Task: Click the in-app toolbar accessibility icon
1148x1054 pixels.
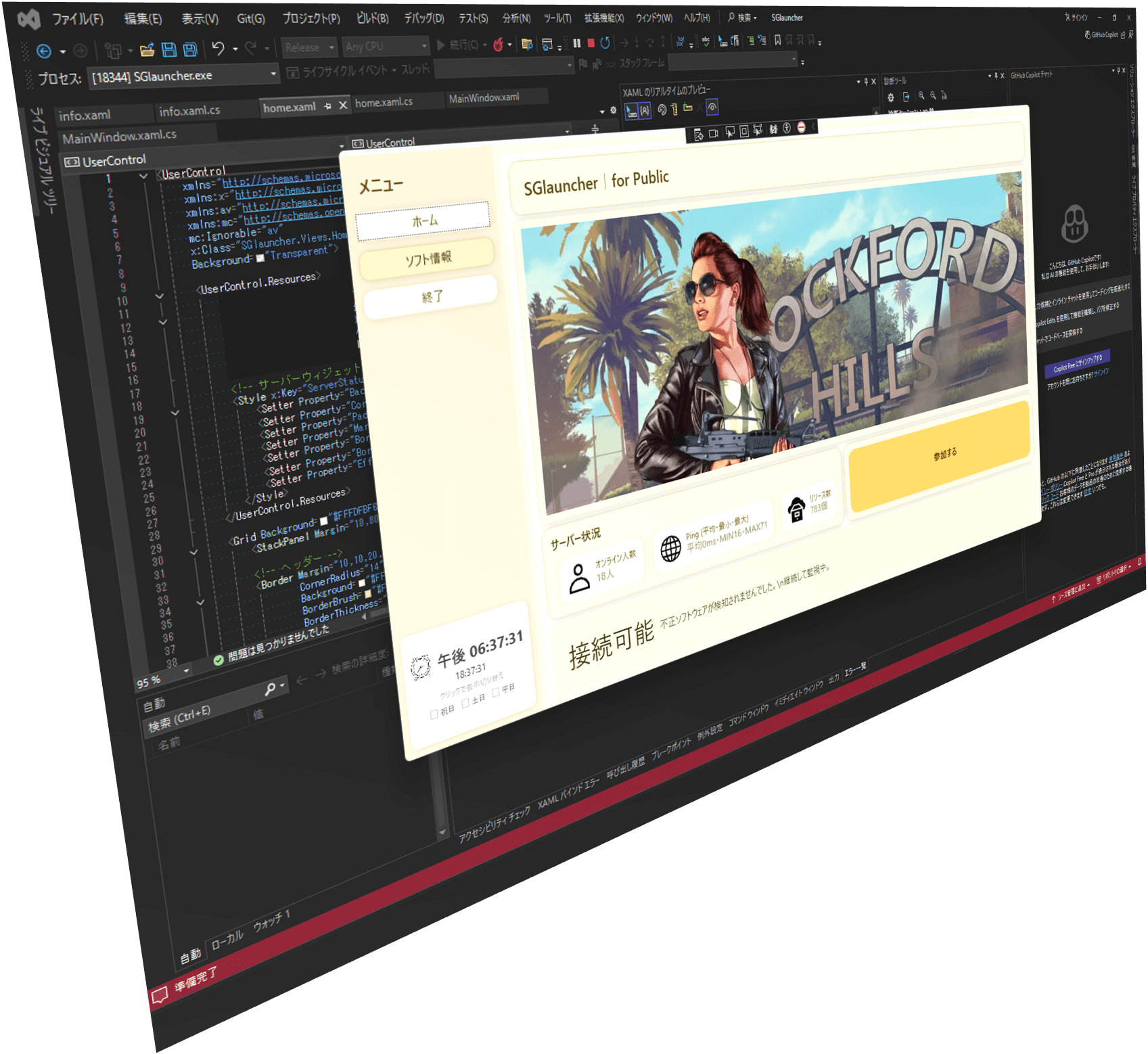Action: click(786, 128)
